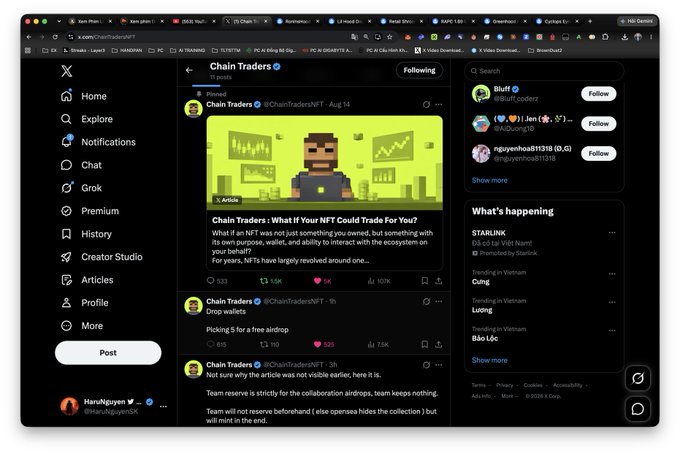Open the more options menu on the pinned post
Viewport: 680px width, 454px height.
click(x=439, y=105)
